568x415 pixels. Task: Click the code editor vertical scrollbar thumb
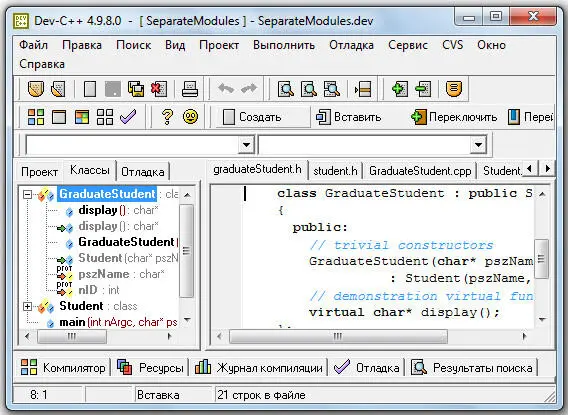tap(541, 259)
